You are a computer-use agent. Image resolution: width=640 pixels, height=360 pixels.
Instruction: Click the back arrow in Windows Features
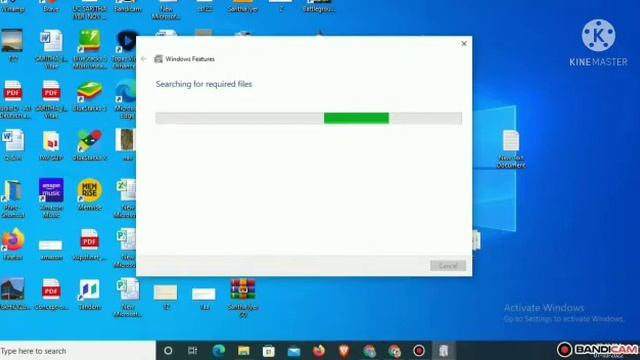(x=144, y=59)
